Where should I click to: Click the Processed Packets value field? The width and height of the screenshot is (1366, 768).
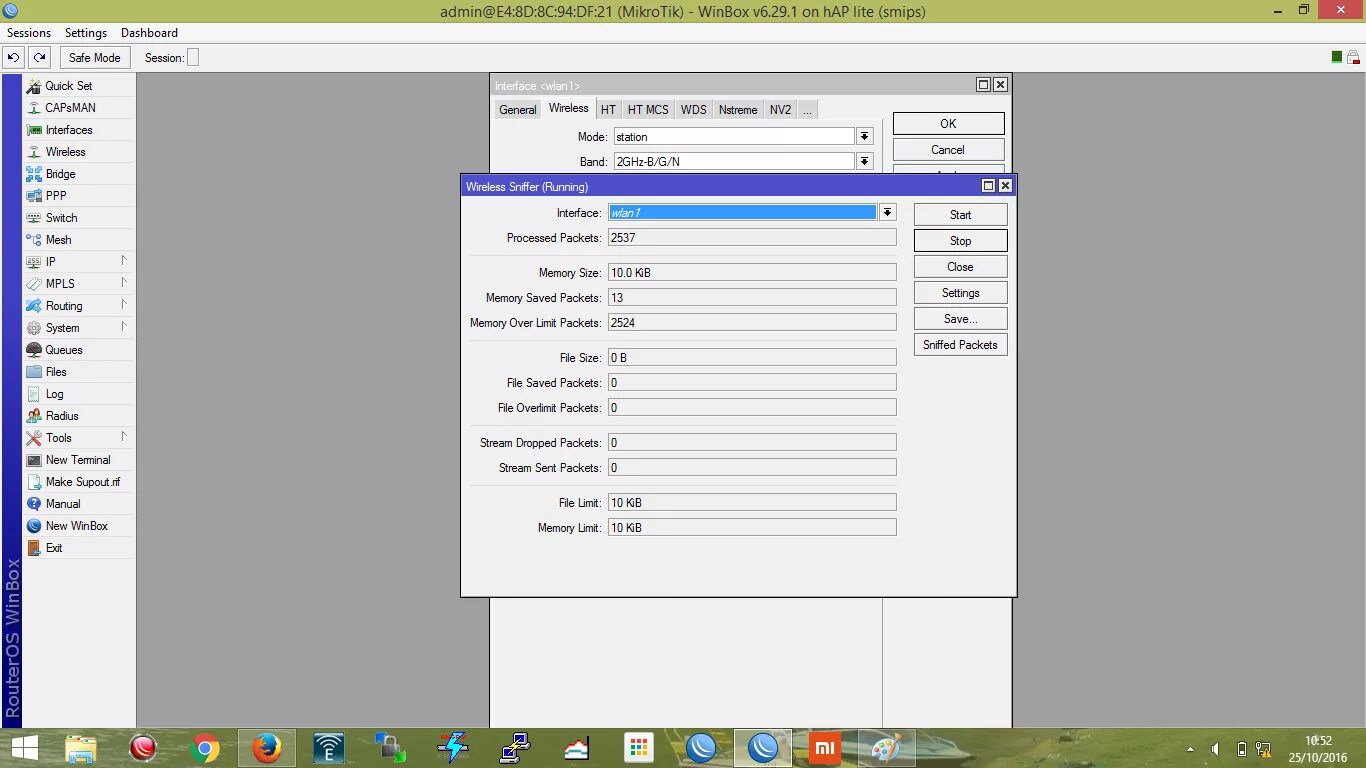752,238
